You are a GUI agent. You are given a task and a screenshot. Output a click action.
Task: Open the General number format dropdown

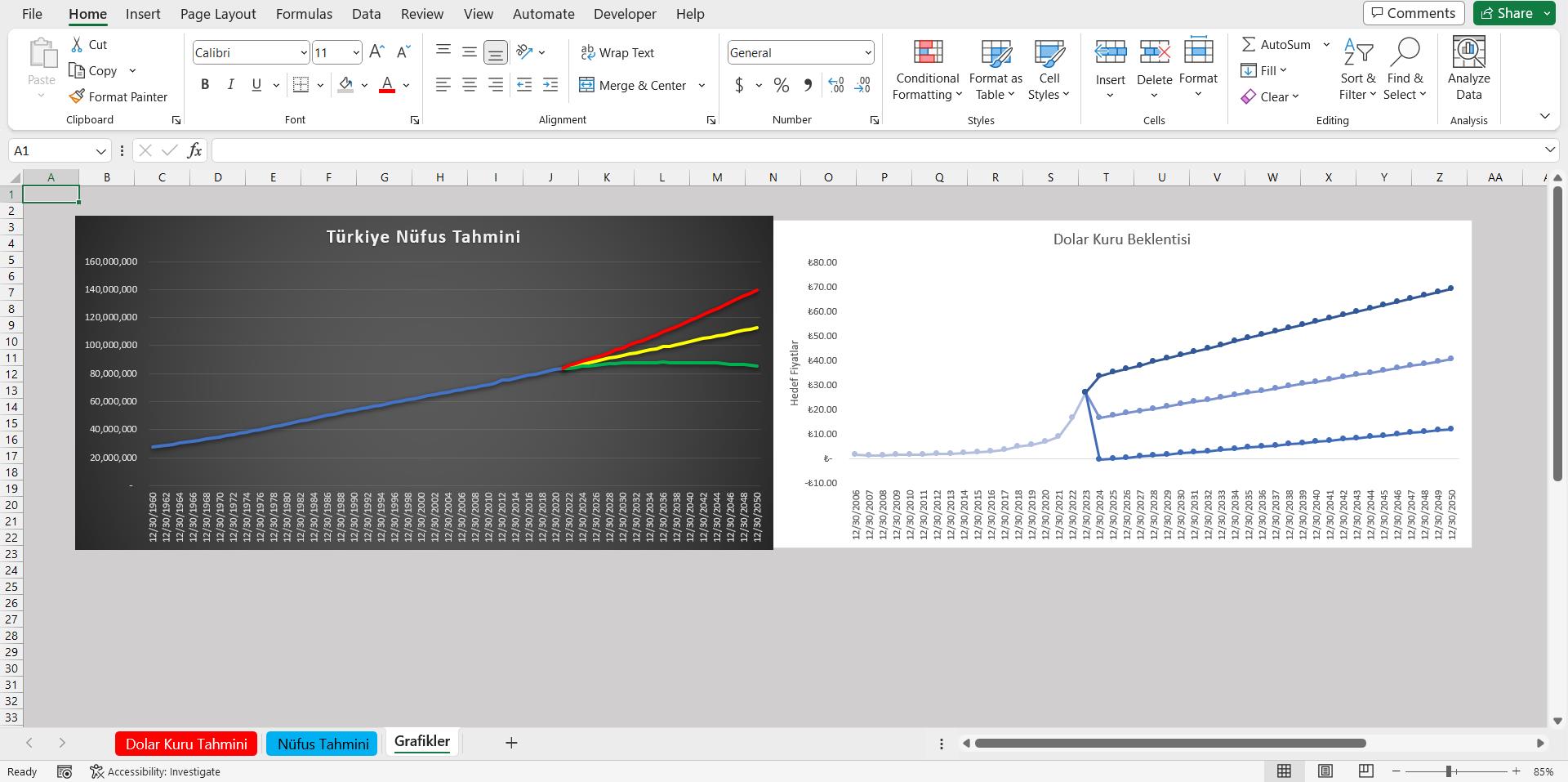coord(867,53)
